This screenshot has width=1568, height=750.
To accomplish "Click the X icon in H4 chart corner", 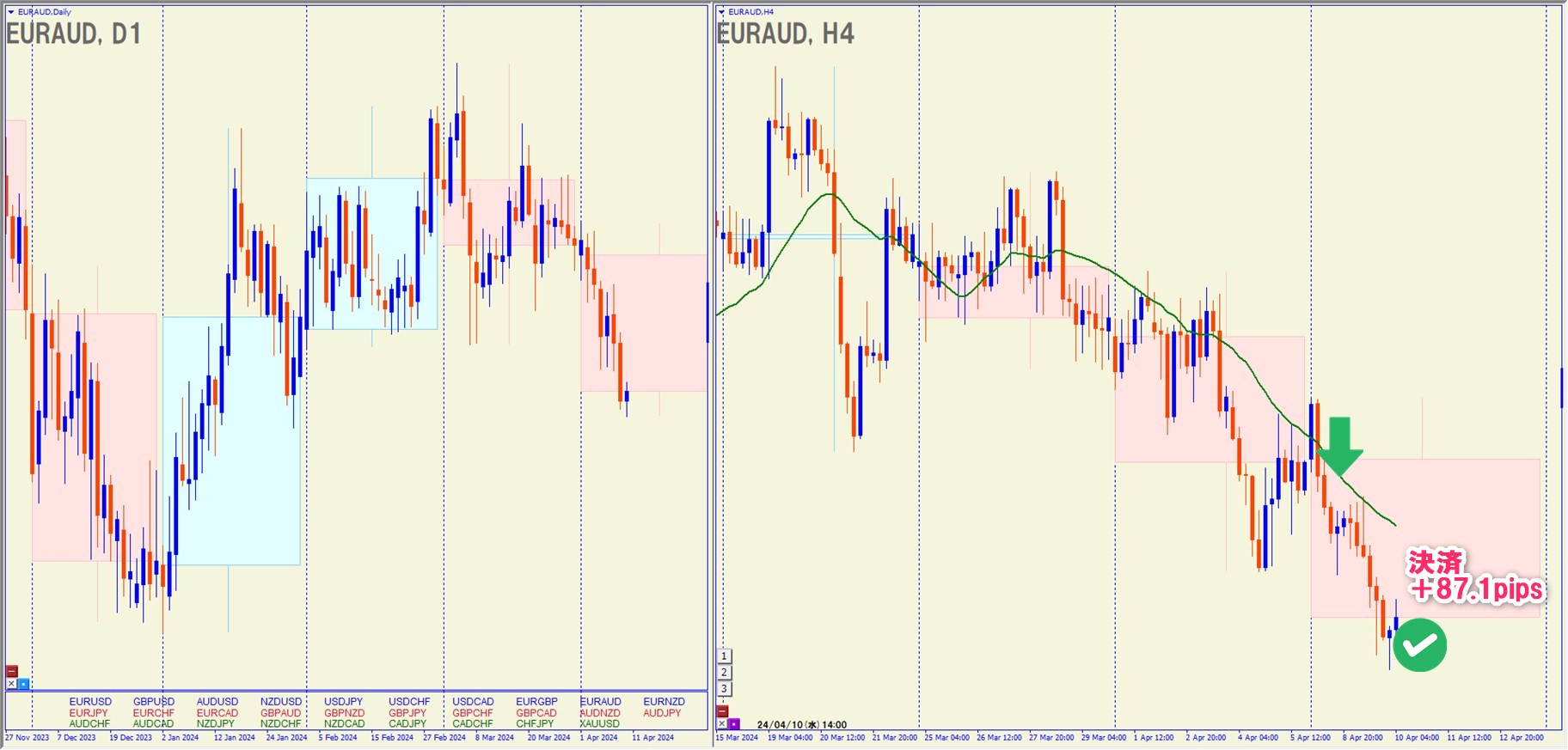I will tap(722, 724).
